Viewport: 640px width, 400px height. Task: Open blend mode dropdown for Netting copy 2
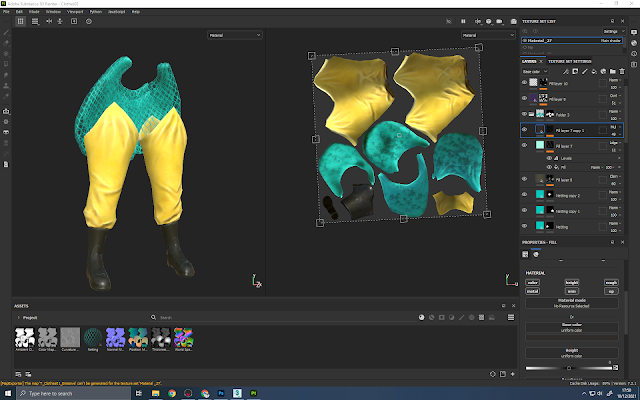click(x=615, y=192)
